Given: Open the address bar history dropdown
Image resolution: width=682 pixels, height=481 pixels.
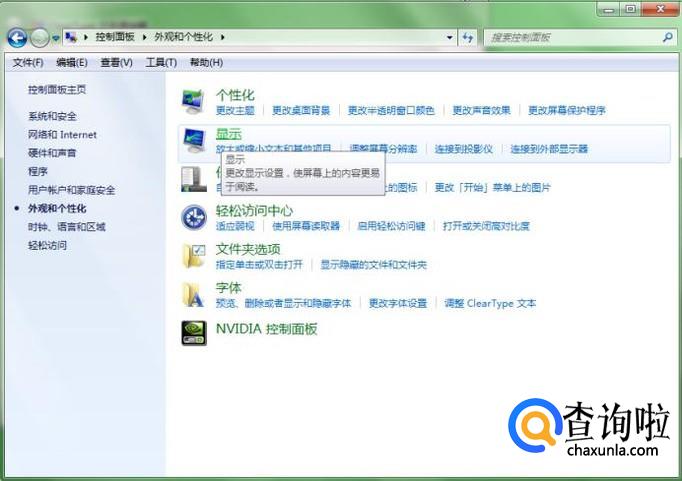Looking at the screenshot, I should (x=450, y=38).
